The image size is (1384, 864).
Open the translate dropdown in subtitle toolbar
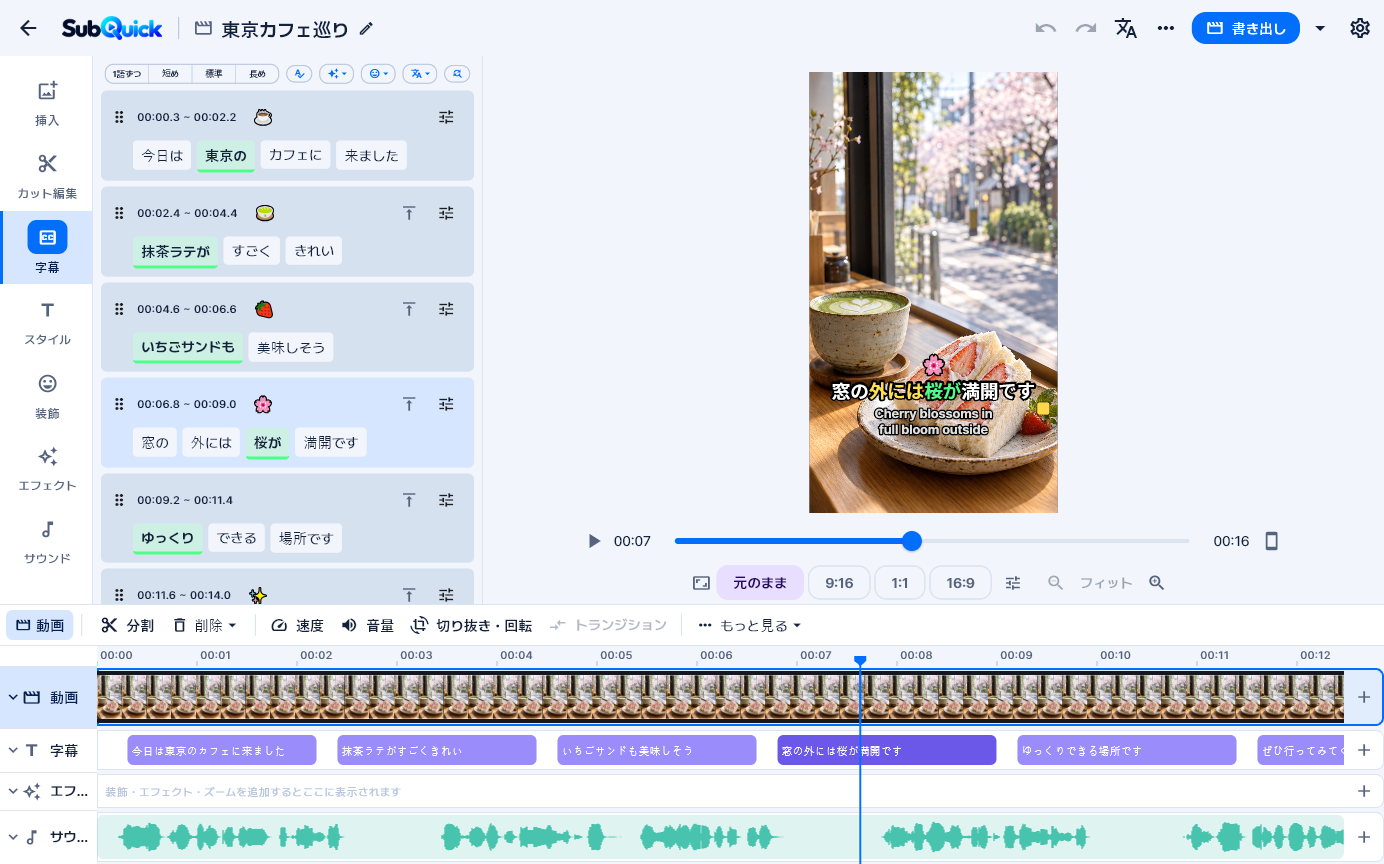420,74
